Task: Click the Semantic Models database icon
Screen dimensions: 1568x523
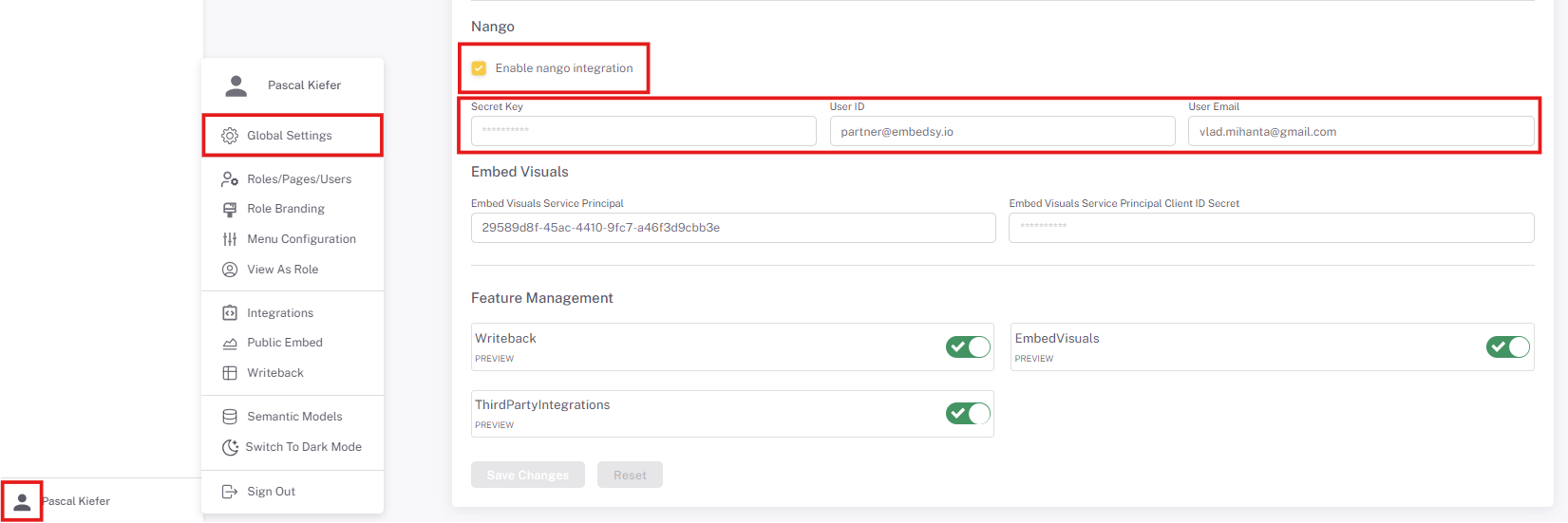Action: point(230,417)
